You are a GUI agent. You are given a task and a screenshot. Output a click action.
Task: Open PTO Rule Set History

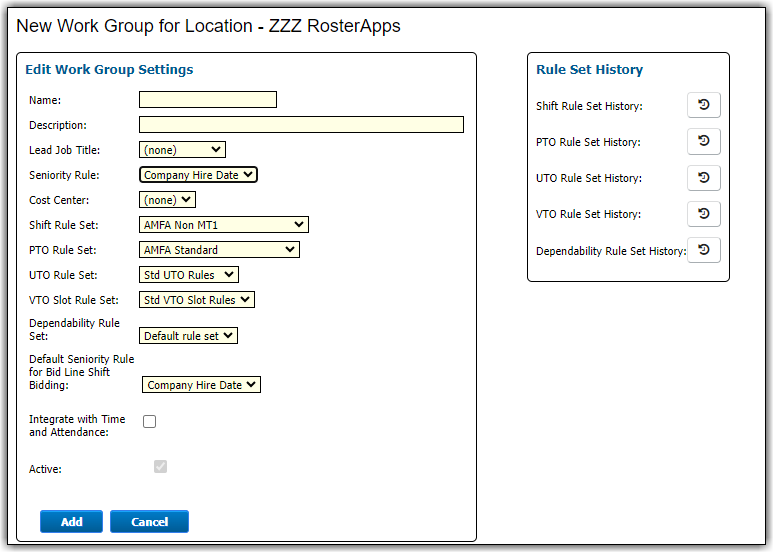pos(703,142)
